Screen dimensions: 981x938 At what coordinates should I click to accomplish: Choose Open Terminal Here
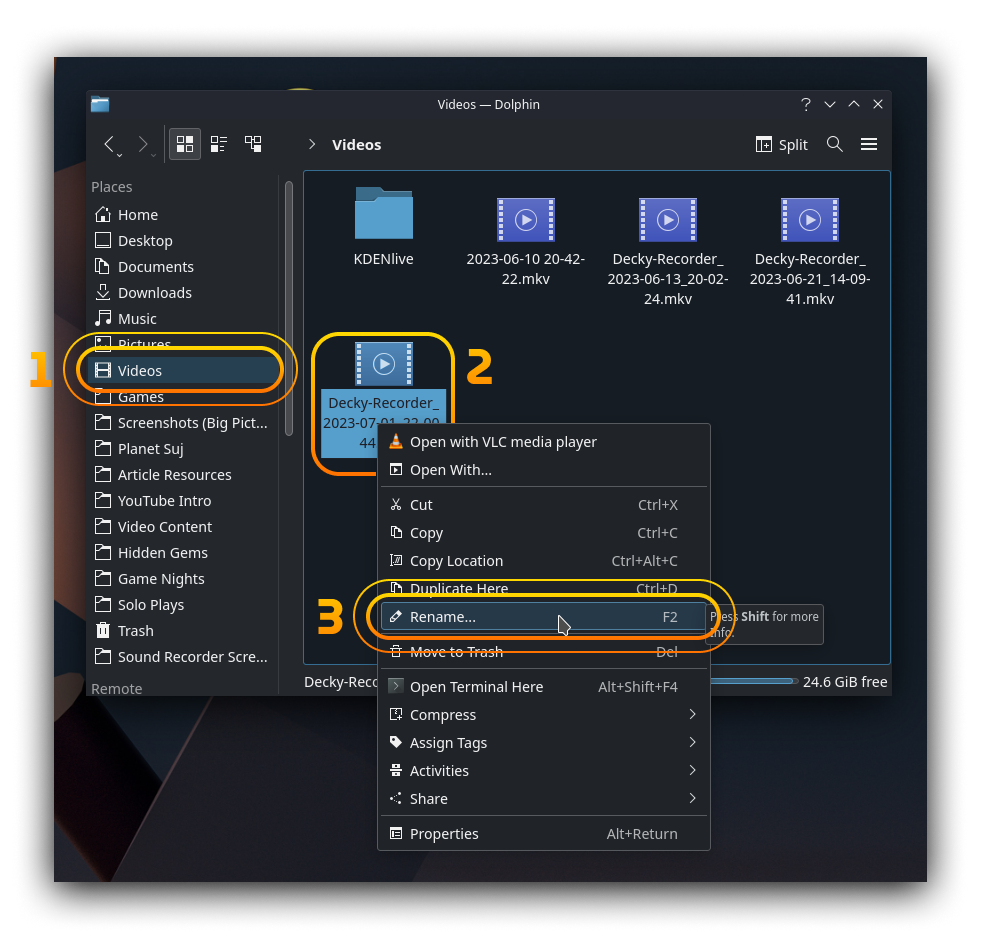pos(544,687)
